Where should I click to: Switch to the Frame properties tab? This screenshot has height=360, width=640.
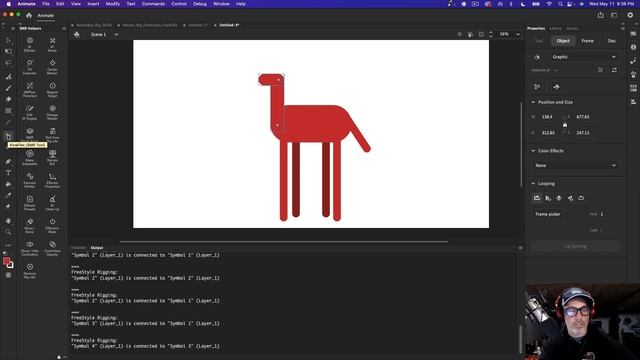[x=587, y=41]
